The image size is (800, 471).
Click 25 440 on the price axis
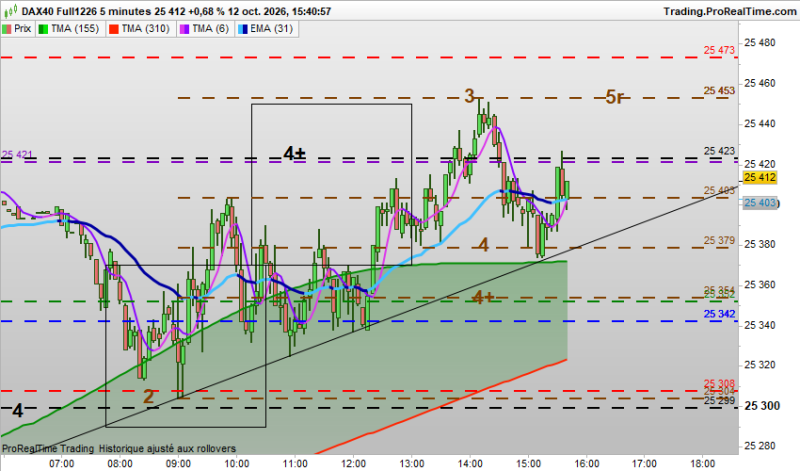pyautogui.click(x=760, y=123)
